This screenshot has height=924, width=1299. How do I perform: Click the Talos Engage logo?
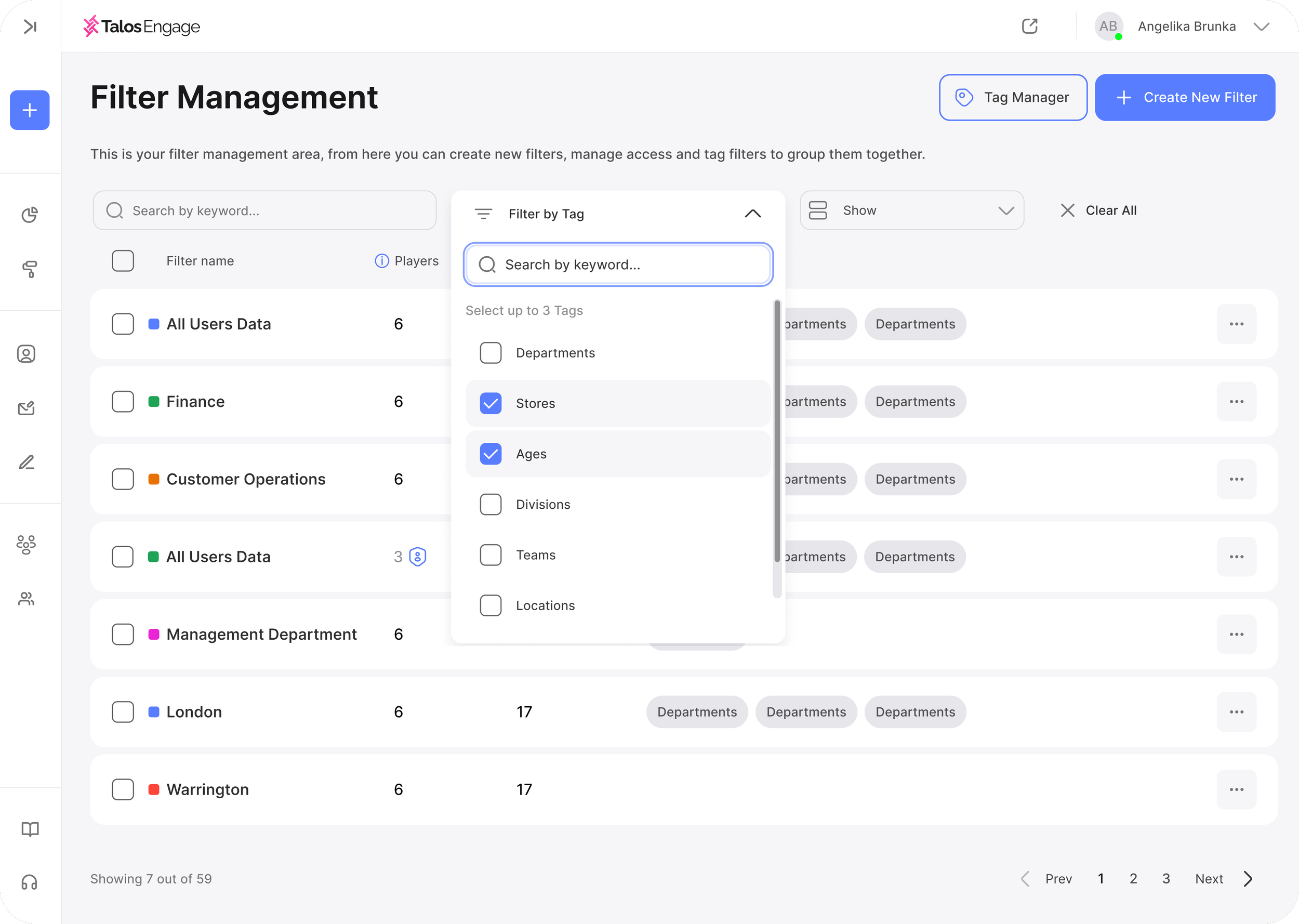[142, 26]
